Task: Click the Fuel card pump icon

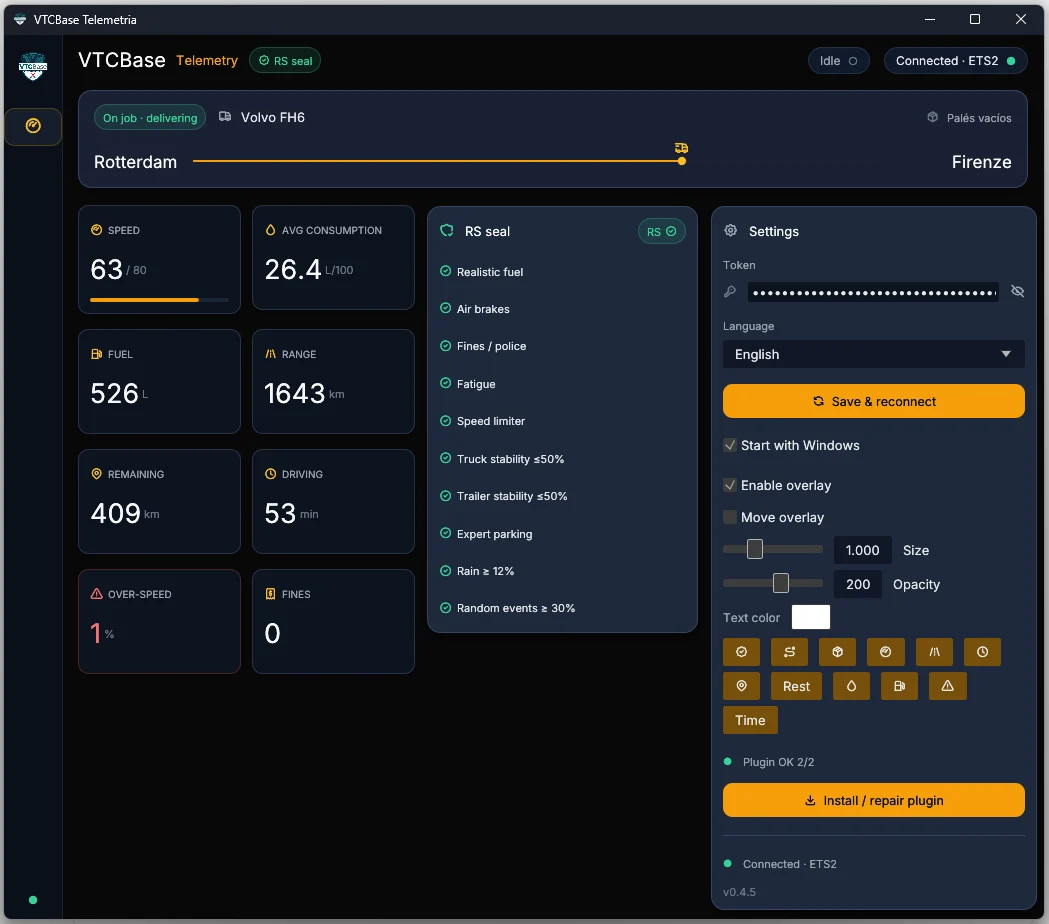Action: [96, 354]
